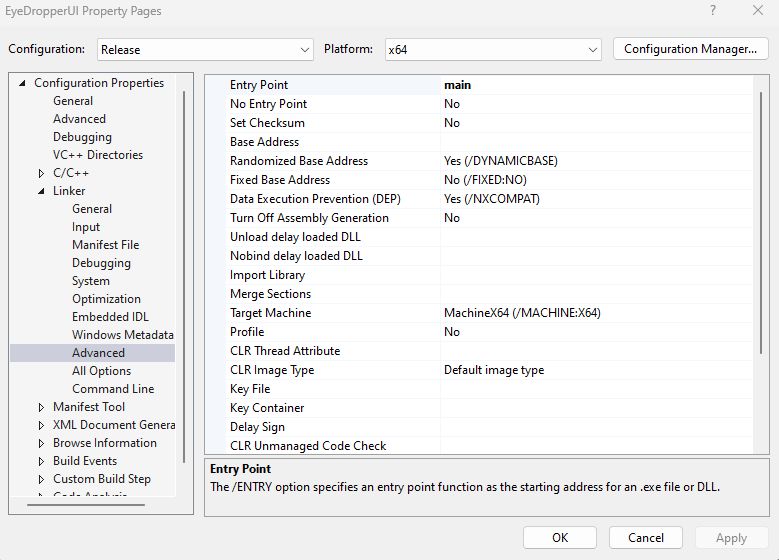Confirm changes with the OK button
Screen dimensions: 779x560
click(560, 538)
